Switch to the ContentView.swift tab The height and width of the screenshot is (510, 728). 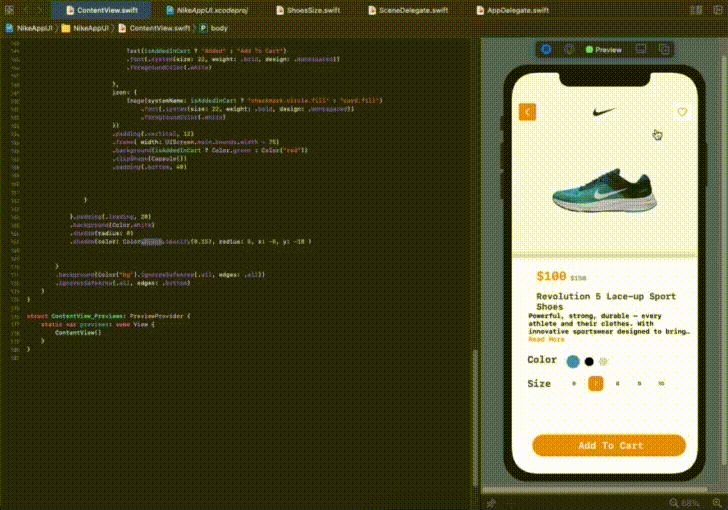pos(101,10)
